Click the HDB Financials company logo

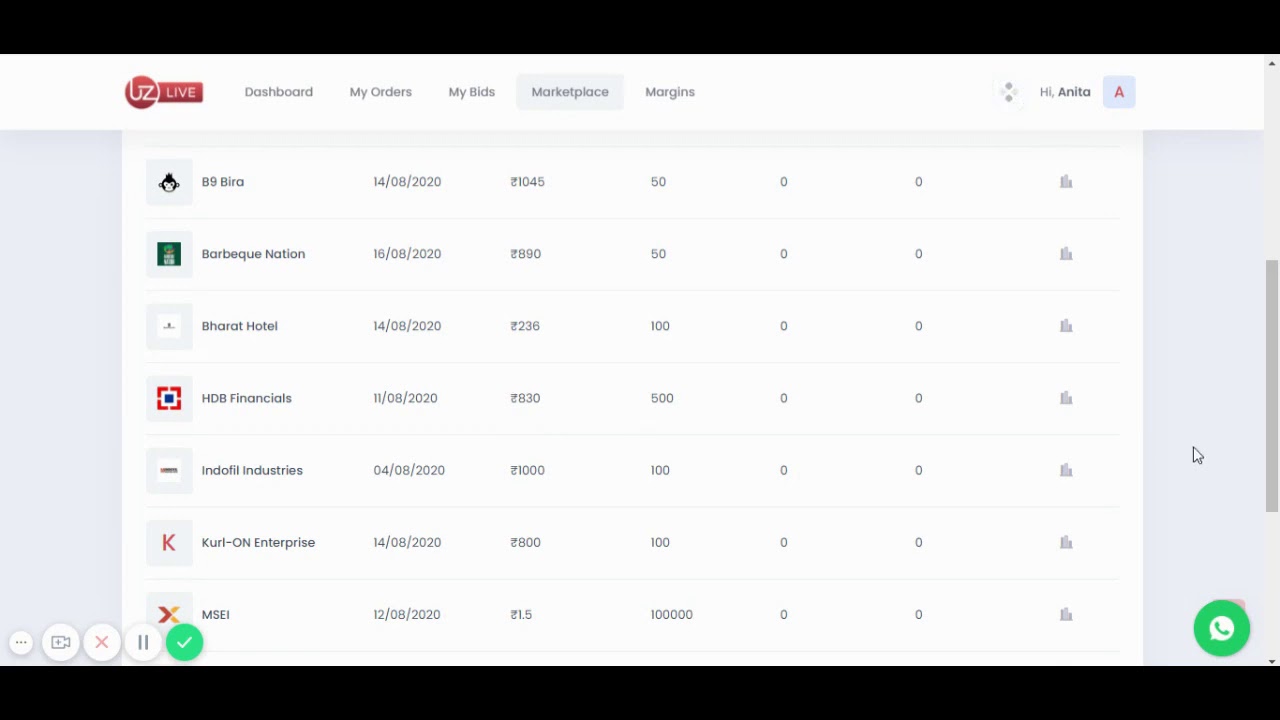click(169, 398)
